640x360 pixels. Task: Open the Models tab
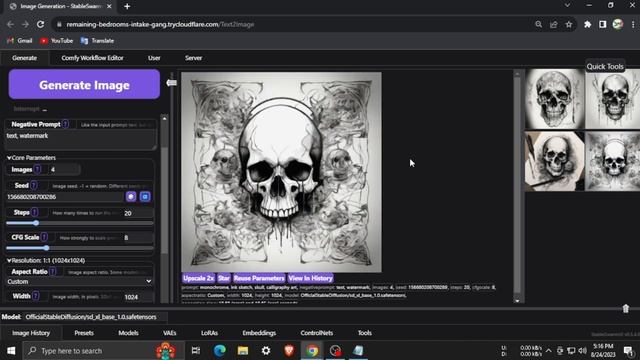pyautogui.click(x=128, y=333)
